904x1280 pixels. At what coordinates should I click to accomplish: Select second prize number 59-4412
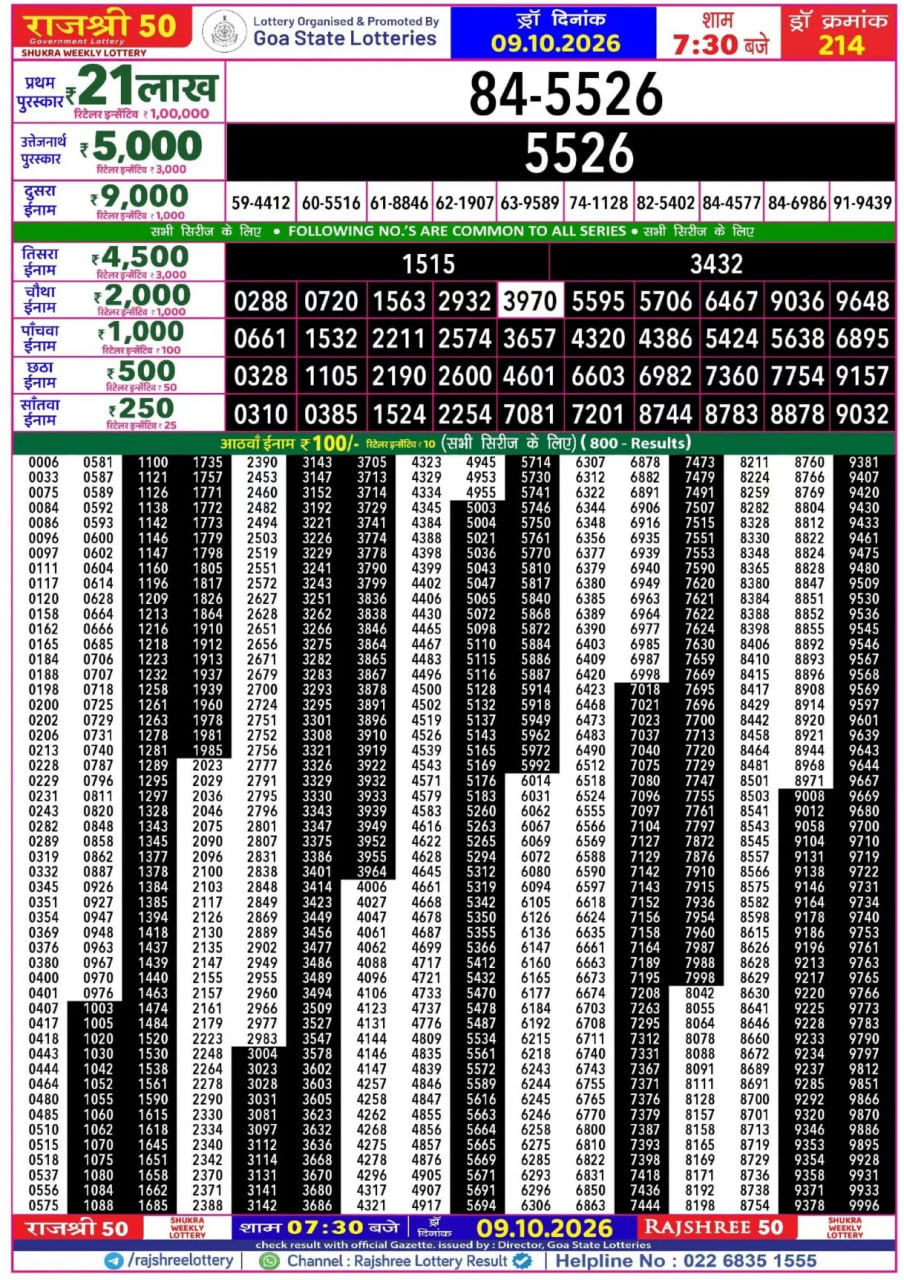tap(260, 203)
